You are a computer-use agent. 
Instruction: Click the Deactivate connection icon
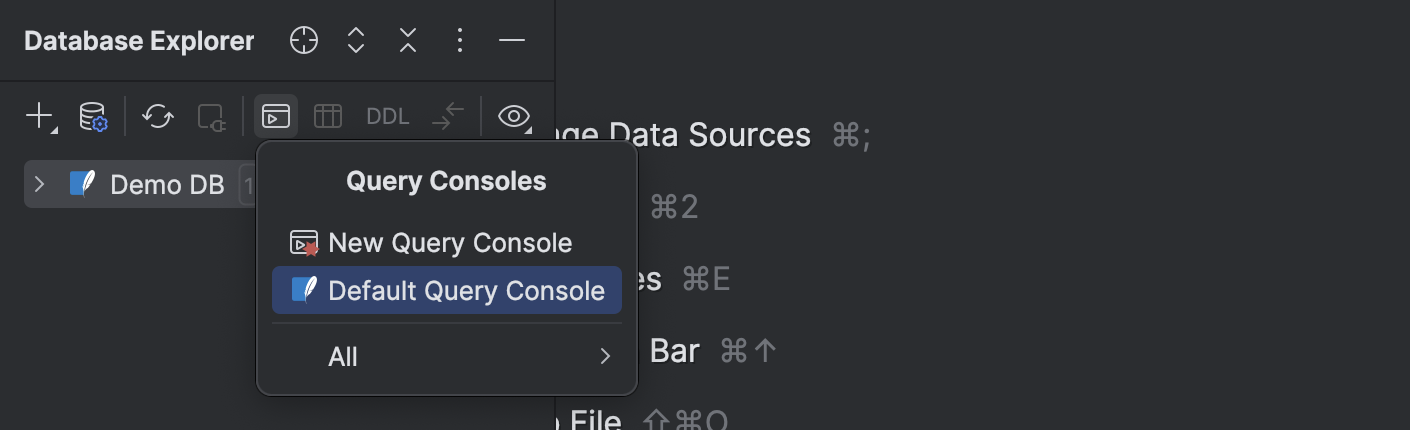pos(211,117)
